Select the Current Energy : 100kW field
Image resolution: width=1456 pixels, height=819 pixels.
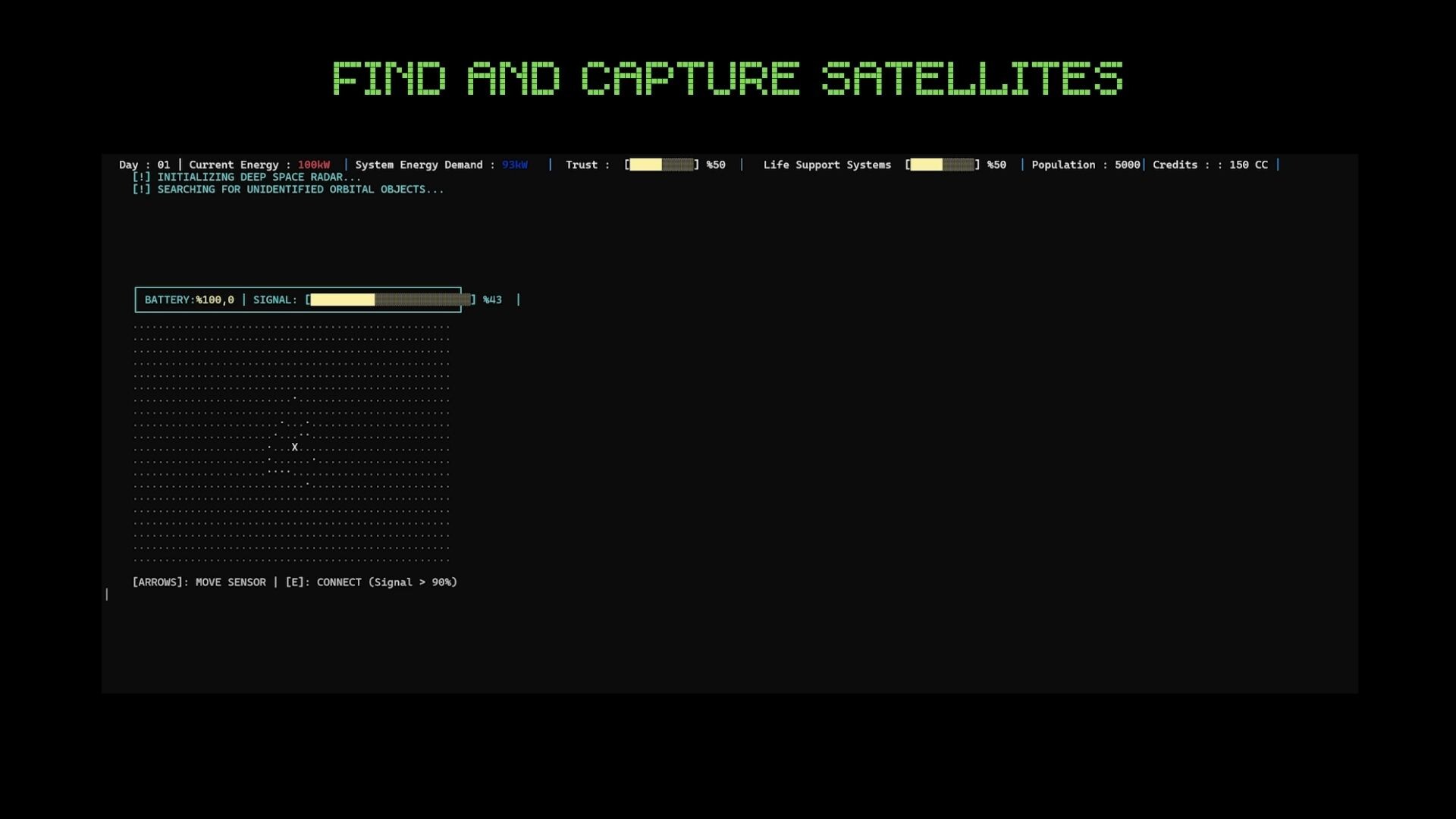click(x=261, y=165)
